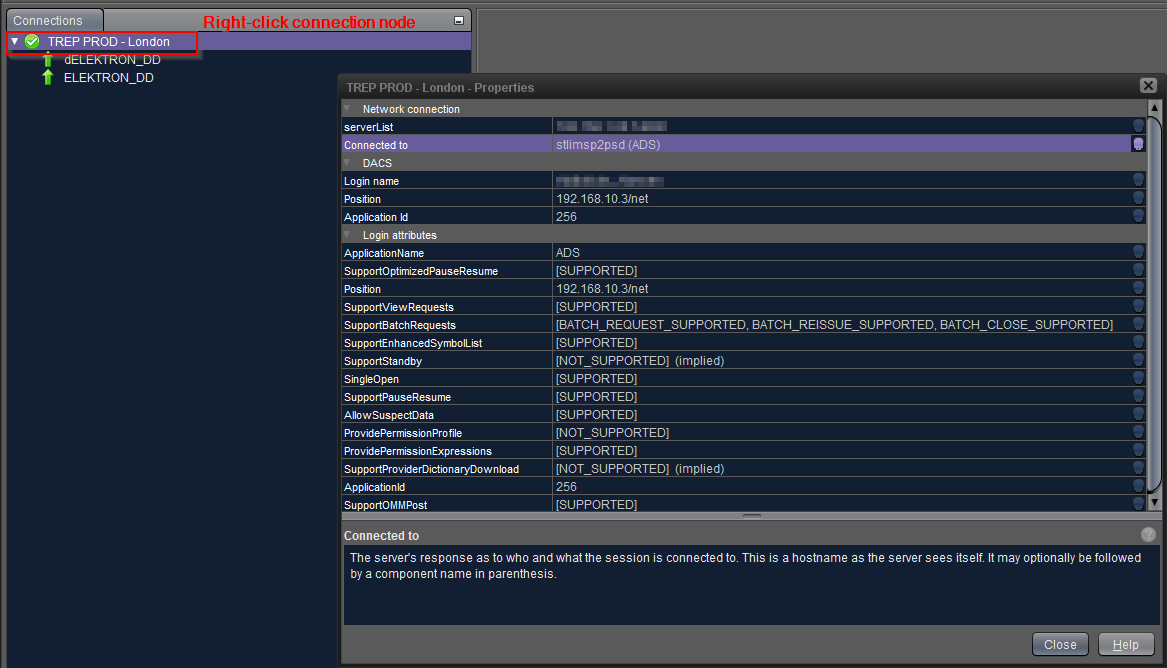
Task: Select TREP PROD - London connection node
Action: [109, 42]
